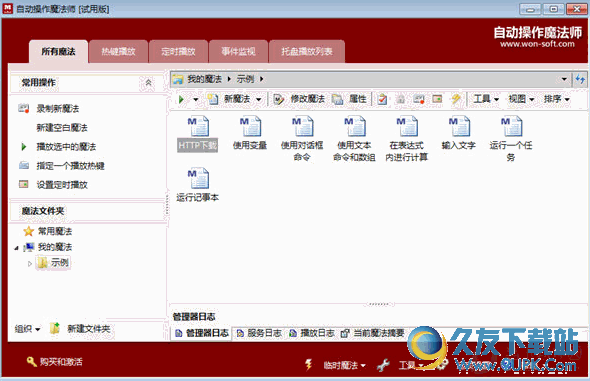Select the 示例 folder in the tree
Screen dimensions: 590x381
pyautogui.click(x=54, y=263)
